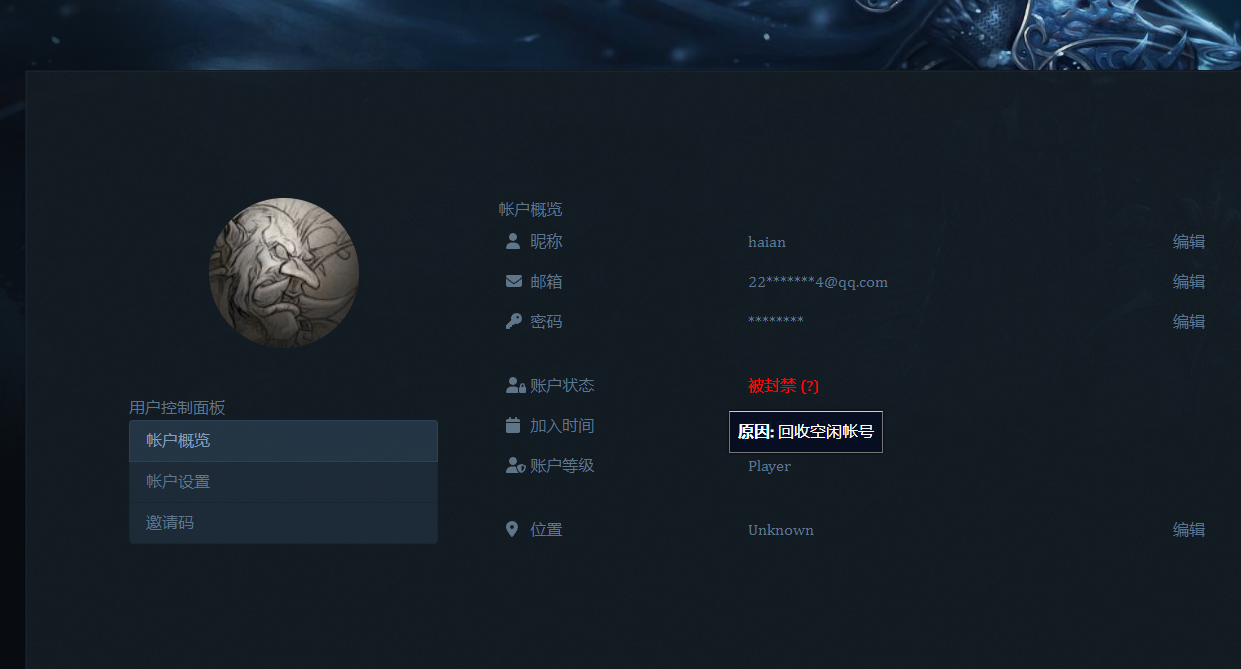This screenshot has width=1241, height=669.
Task: Click the red 被封禁 (?) status
Action: pyautogui.click(x=783, y=386)
